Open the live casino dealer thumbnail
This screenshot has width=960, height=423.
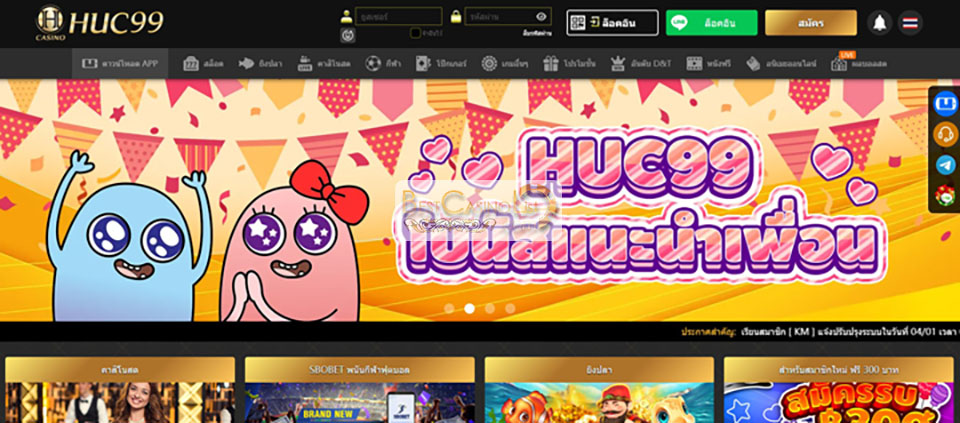[120, 403]
